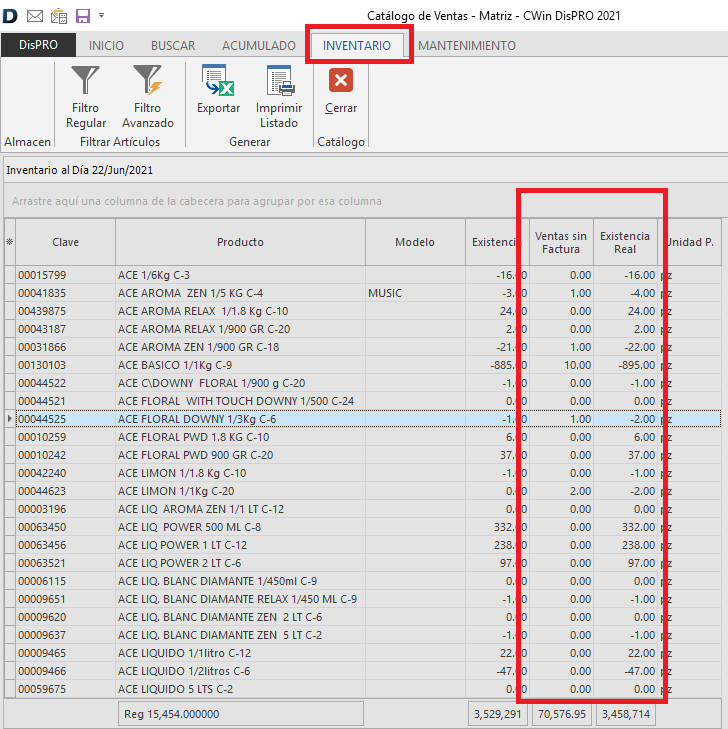The width and height of the screenshot is (728, 729).
Task: Click the Existencia Real column header
Action: 624,242
